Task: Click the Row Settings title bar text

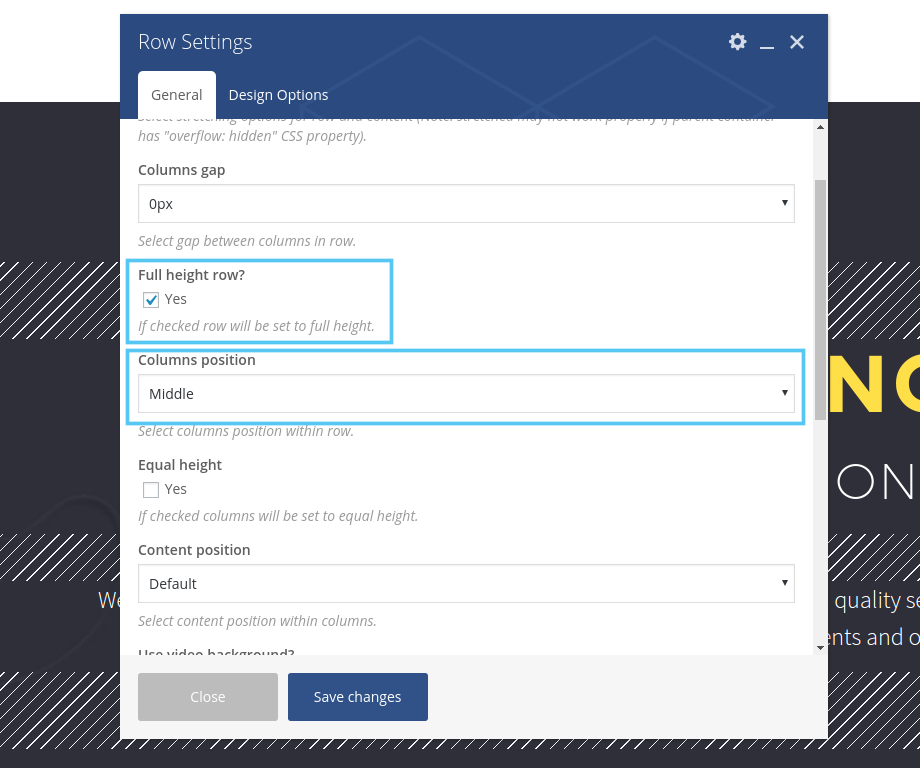Action: point(195,42)
